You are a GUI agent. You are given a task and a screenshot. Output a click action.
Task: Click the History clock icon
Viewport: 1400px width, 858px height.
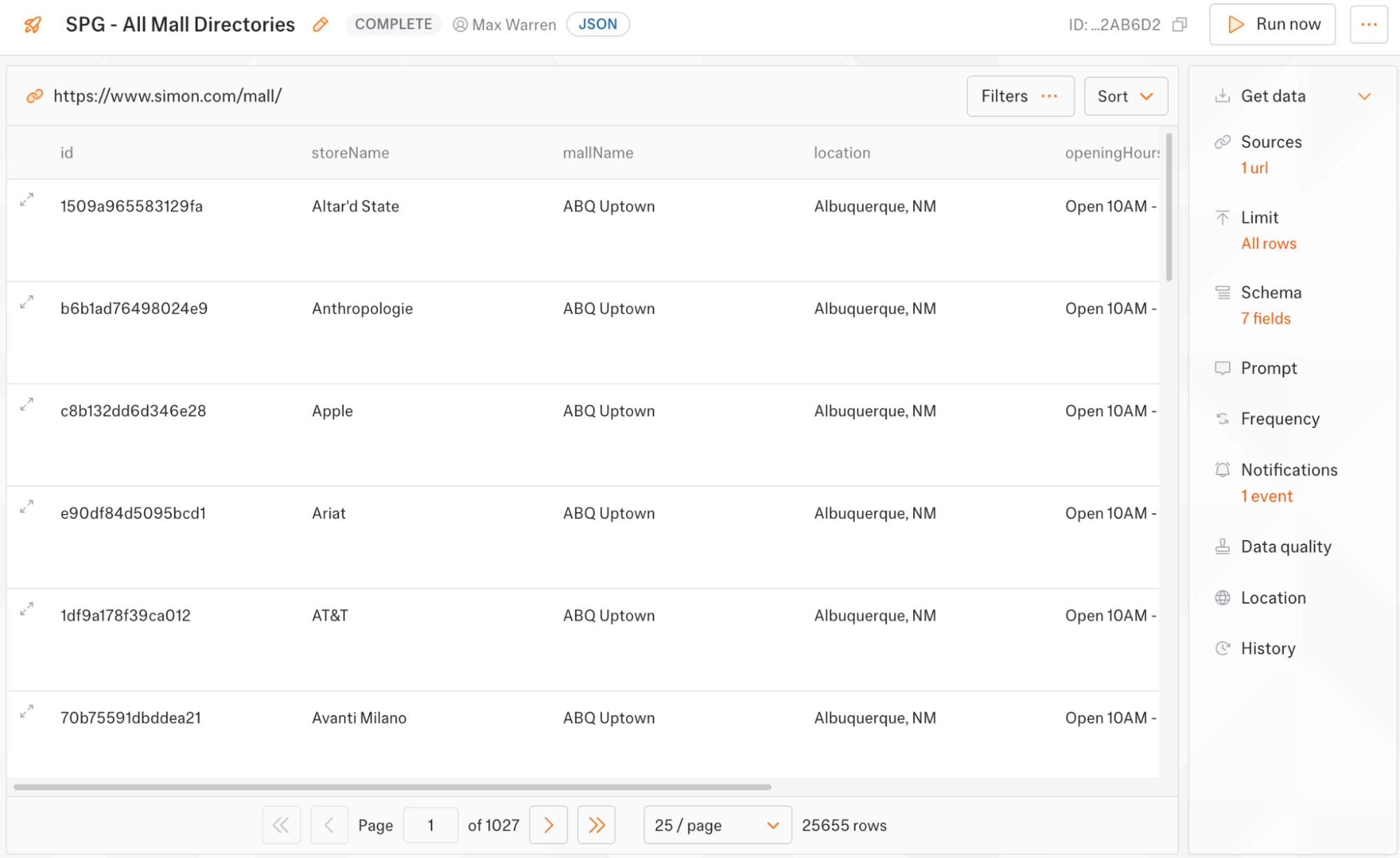pos(1223,648)
